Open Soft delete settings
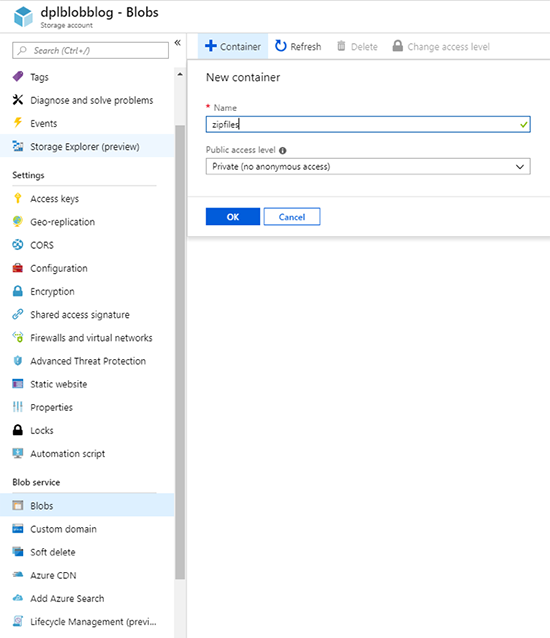 pos(52,552)
